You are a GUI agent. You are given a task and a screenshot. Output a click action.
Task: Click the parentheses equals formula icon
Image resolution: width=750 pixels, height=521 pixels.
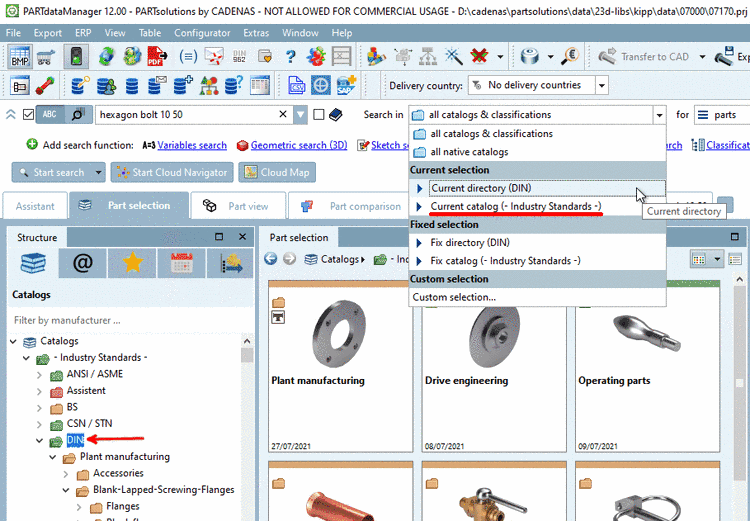[x=188, y=56]
